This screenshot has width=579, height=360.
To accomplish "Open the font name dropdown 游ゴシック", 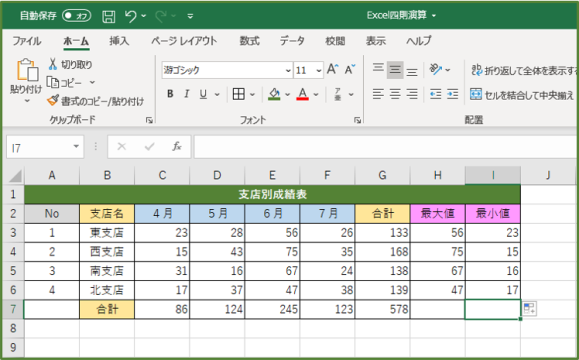I will (x=288, y=70).
